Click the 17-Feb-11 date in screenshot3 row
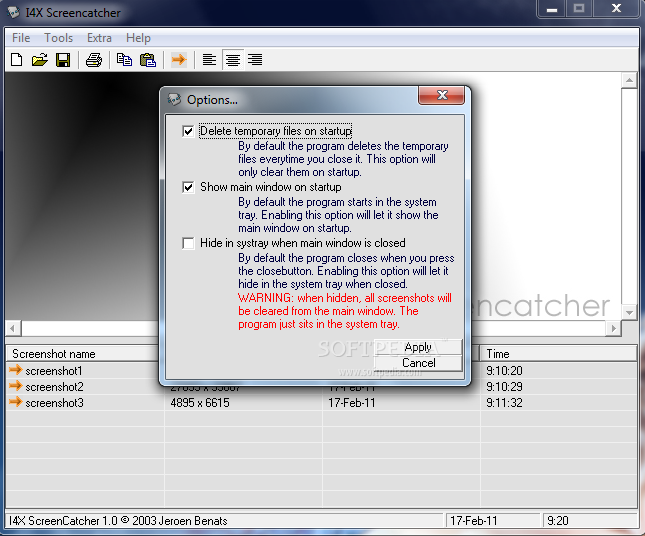Viewport: 645px width, 536px height. 352,403
